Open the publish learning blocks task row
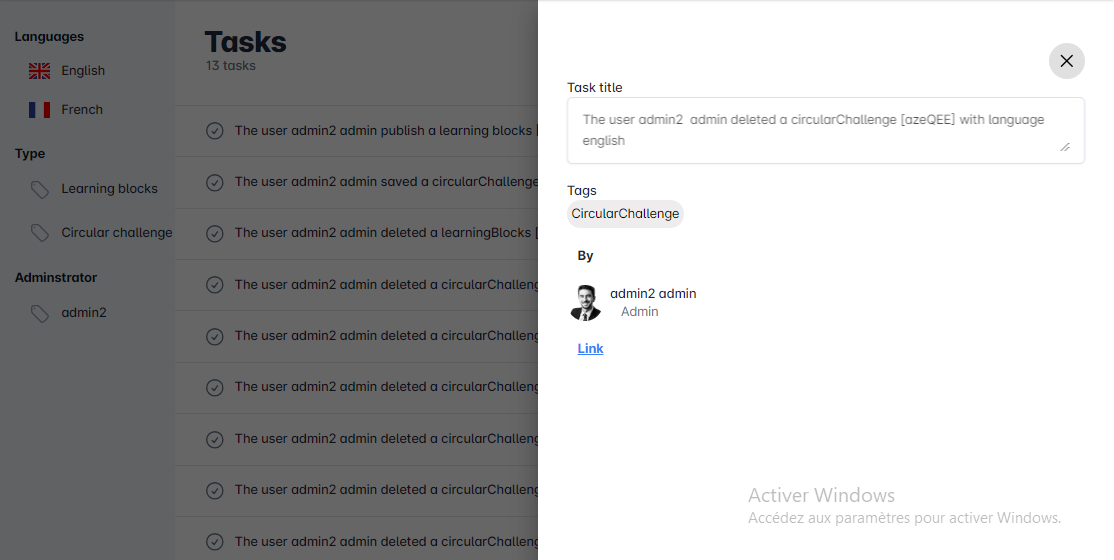This screenshot has width=1114, height=560. click(x=385, y=131)
